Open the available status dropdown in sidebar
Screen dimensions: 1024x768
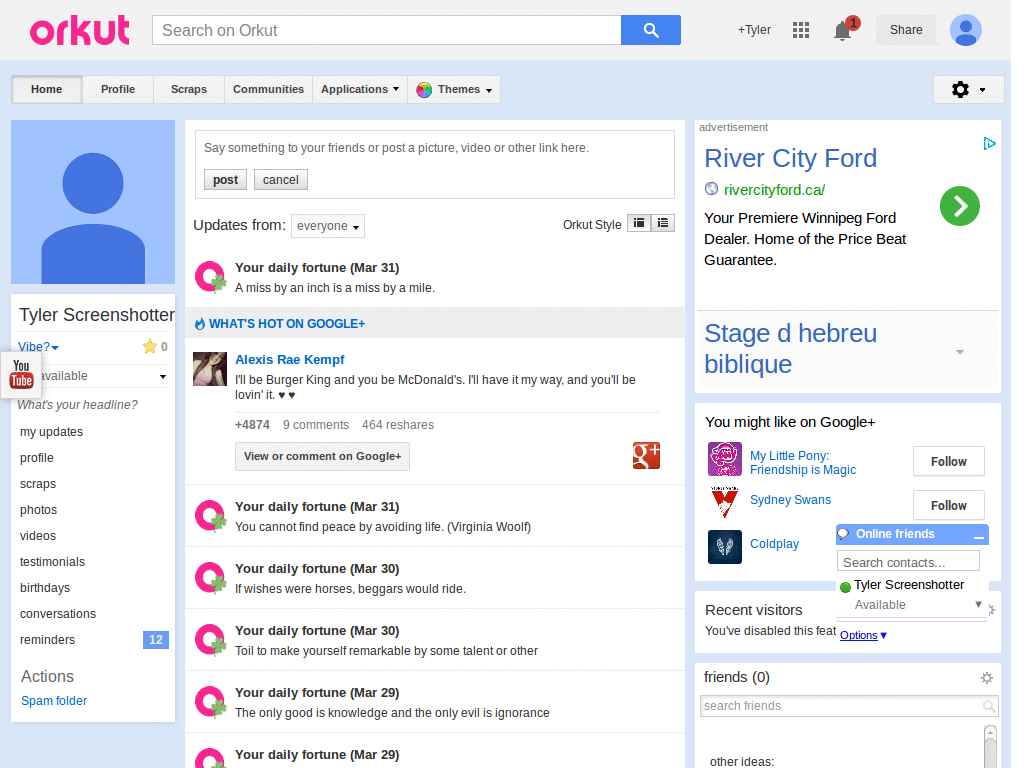[x=163, y=376]
